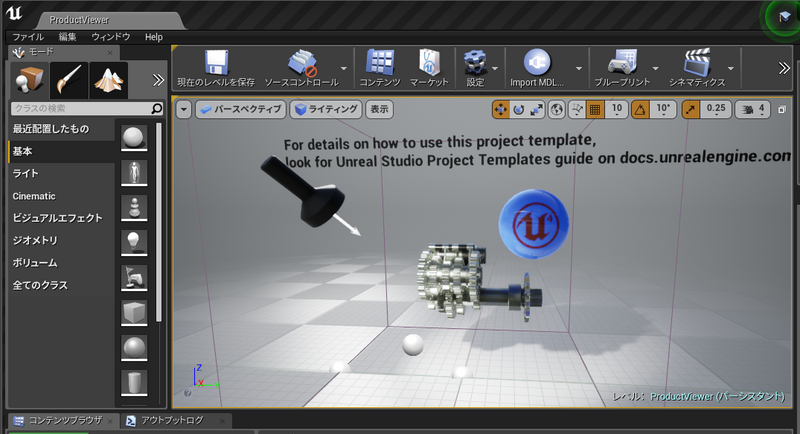
Task: Pick the Empty Character figure thumbnail
Action: (134, 173)
